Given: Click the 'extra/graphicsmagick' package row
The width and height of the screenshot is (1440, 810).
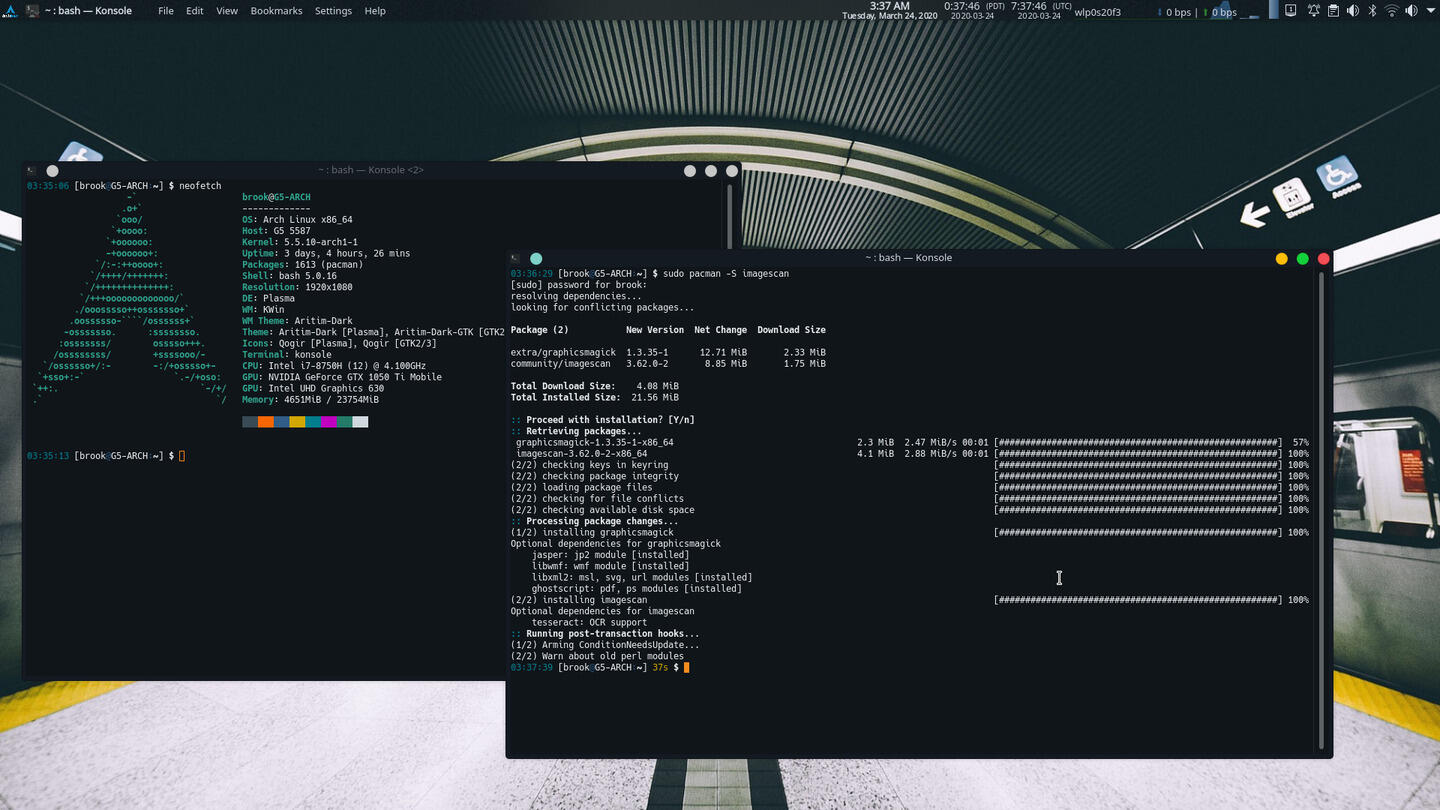Looking at the screenshot, I should point(668,352).
